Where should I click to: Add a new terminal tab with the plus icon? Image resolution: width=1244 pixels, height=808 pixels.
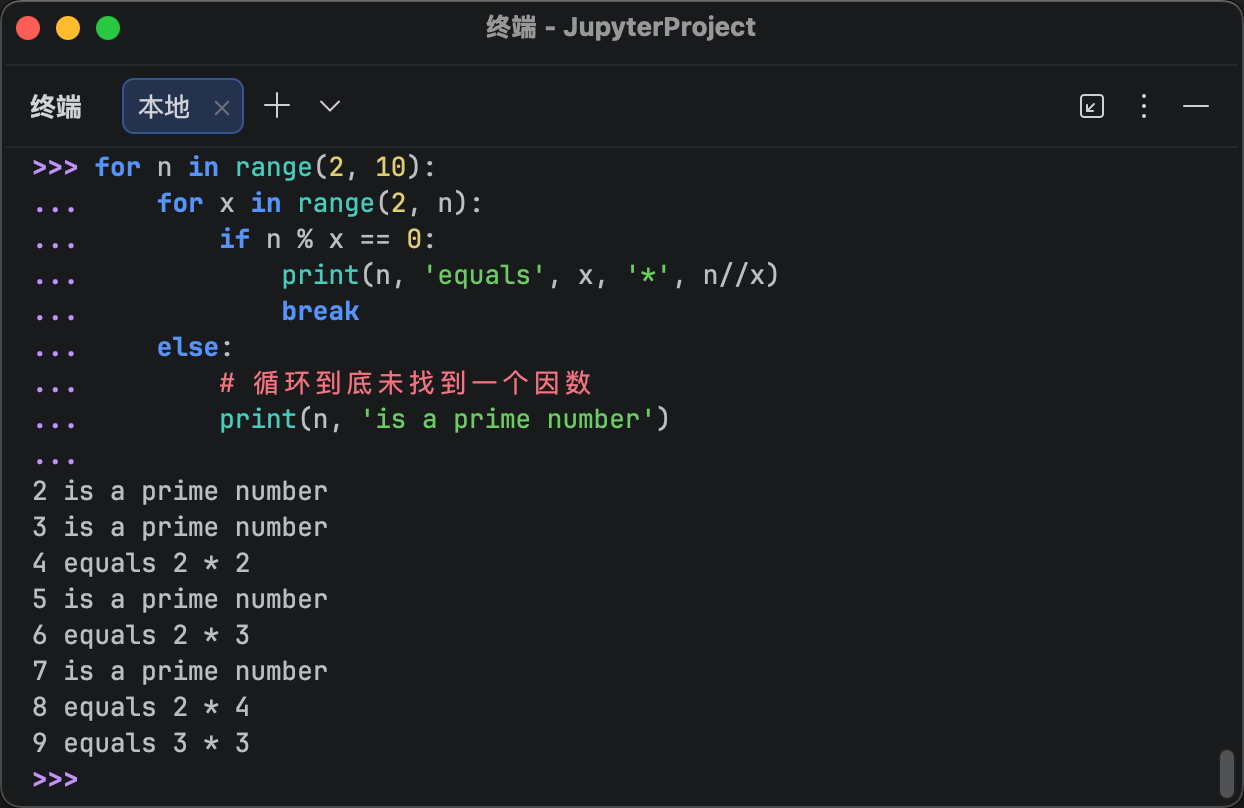coord(277,106)
